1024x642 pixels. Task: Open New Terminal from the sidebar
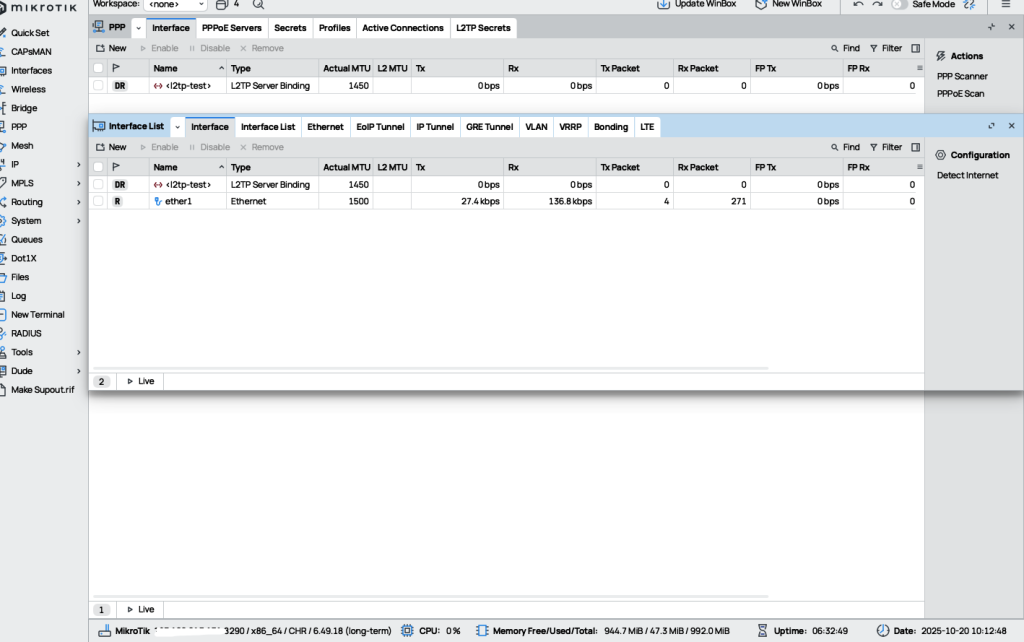[37, 314]
